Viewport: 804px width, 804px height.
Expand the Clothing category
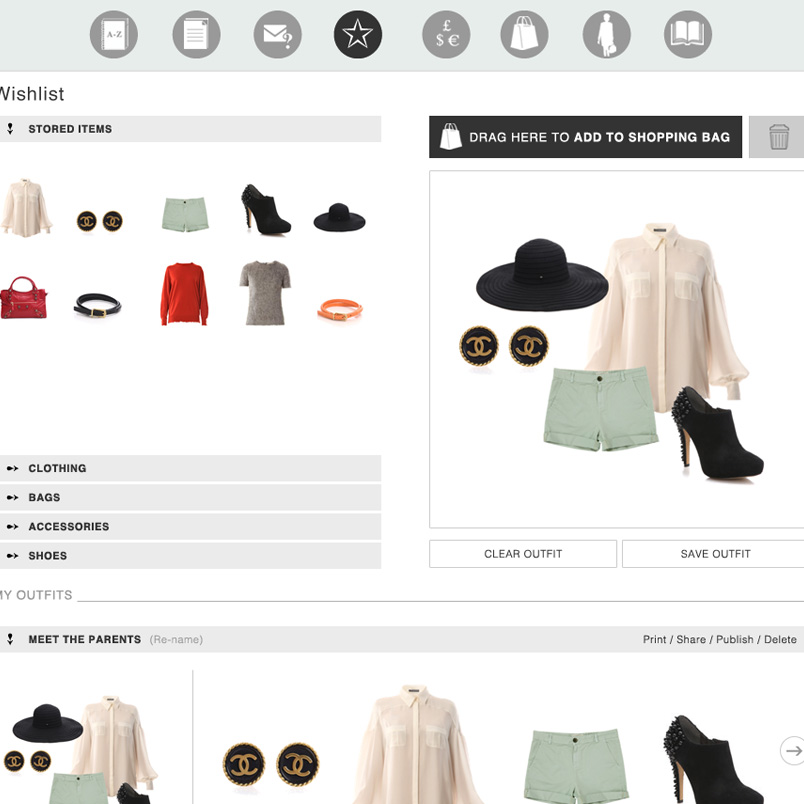[57, 468]
